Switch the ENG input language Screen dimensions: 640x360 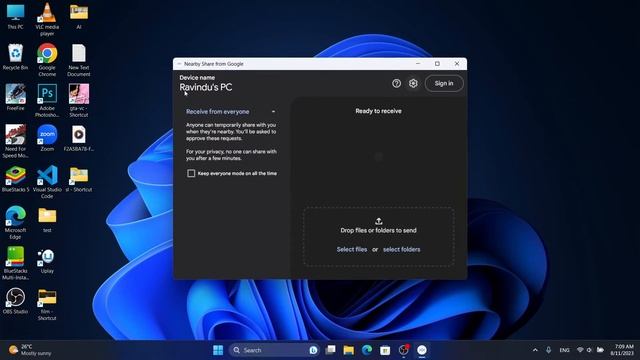(x=564, y=350)
